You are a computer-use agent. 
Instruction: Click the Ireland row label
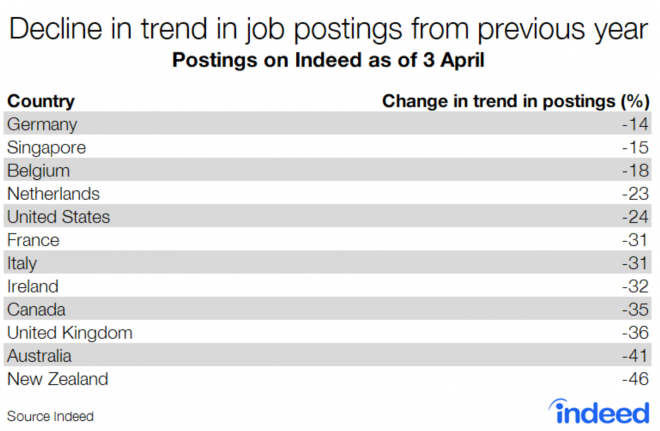pyautogui.click(x=33, y=286)
